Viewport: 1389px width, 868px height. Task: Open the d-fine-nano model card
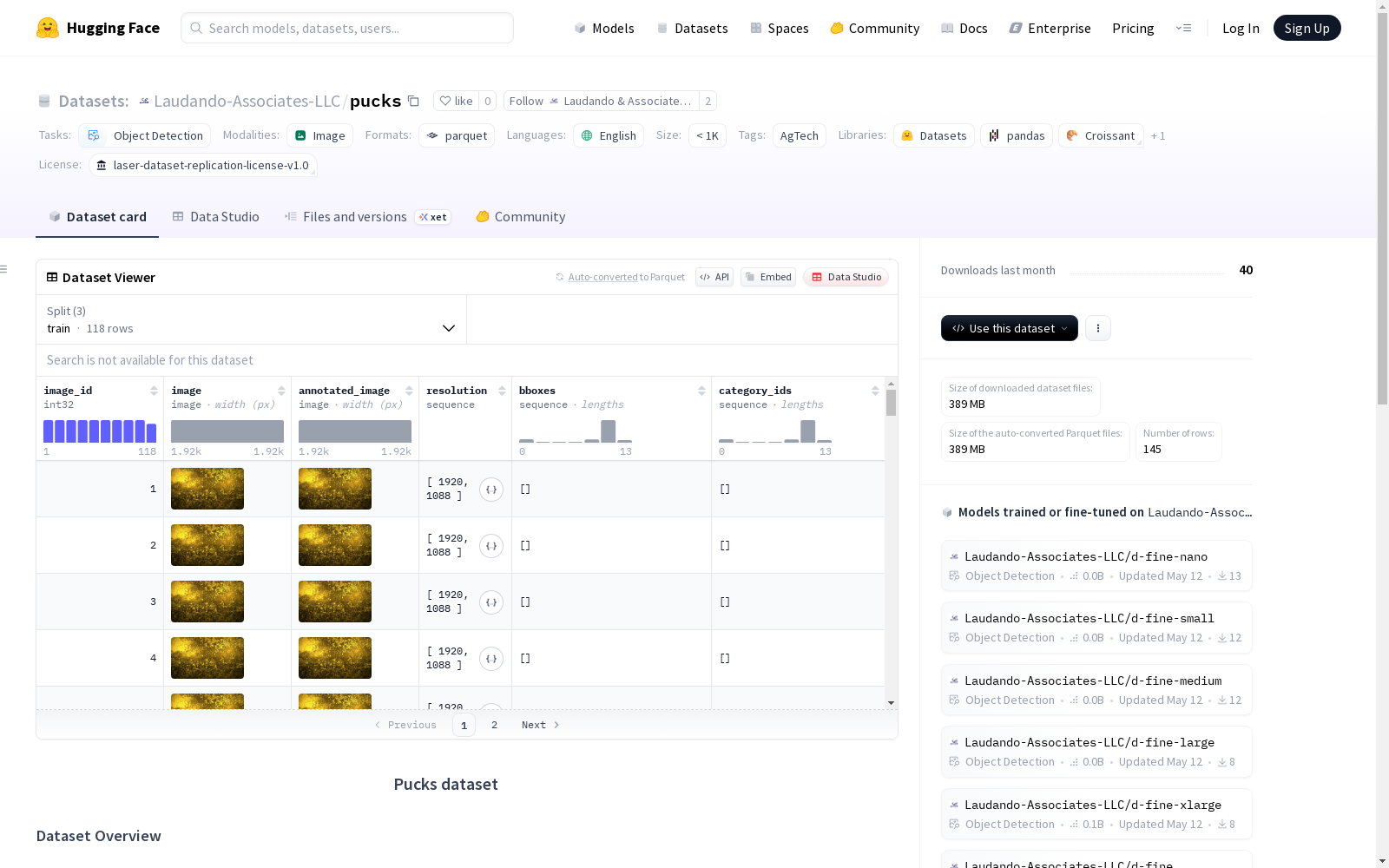tap(1096, 566)
